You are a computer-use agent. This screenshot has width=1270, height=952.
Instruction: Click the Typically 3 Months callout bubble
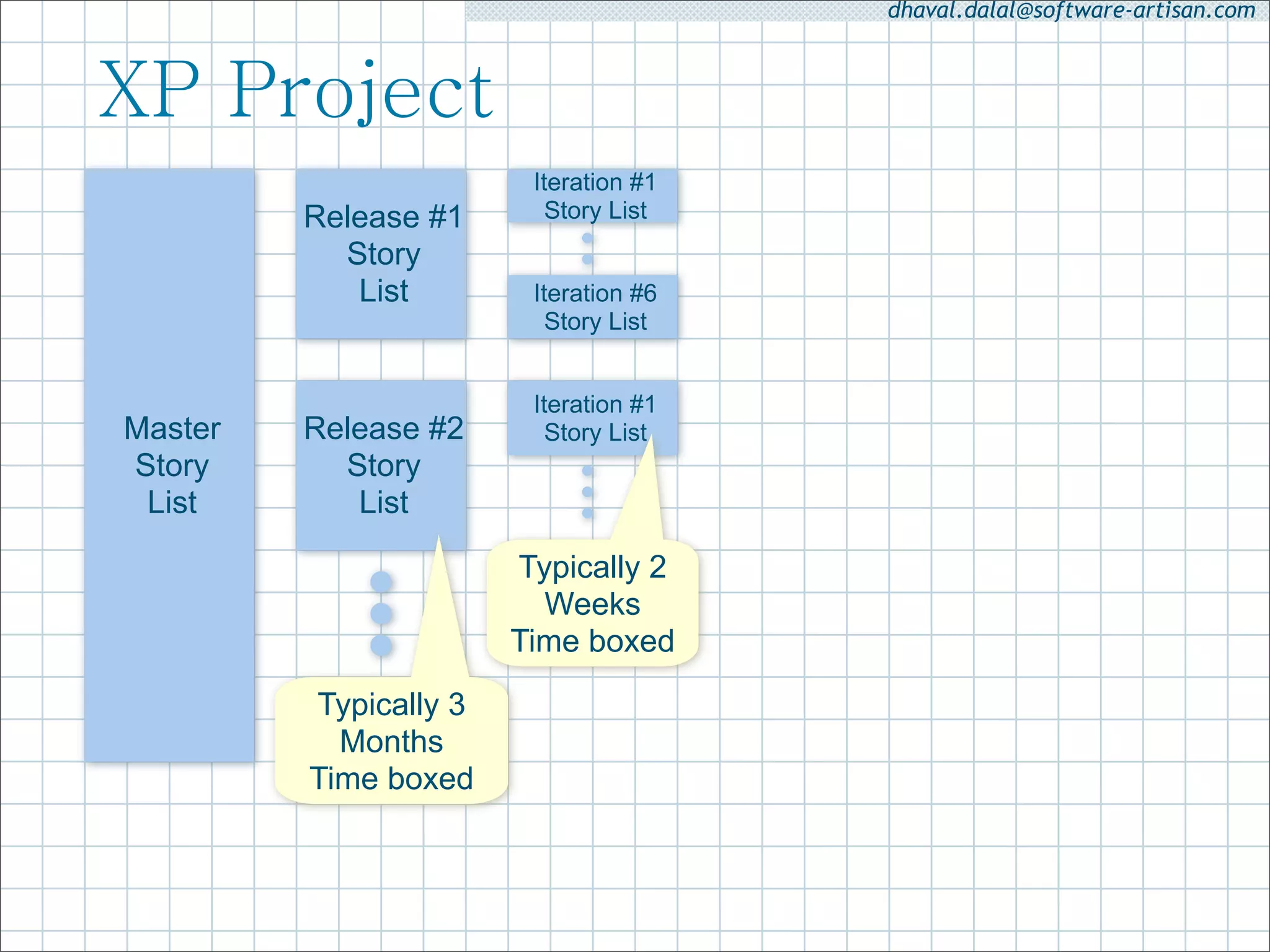tap(391, 741)
